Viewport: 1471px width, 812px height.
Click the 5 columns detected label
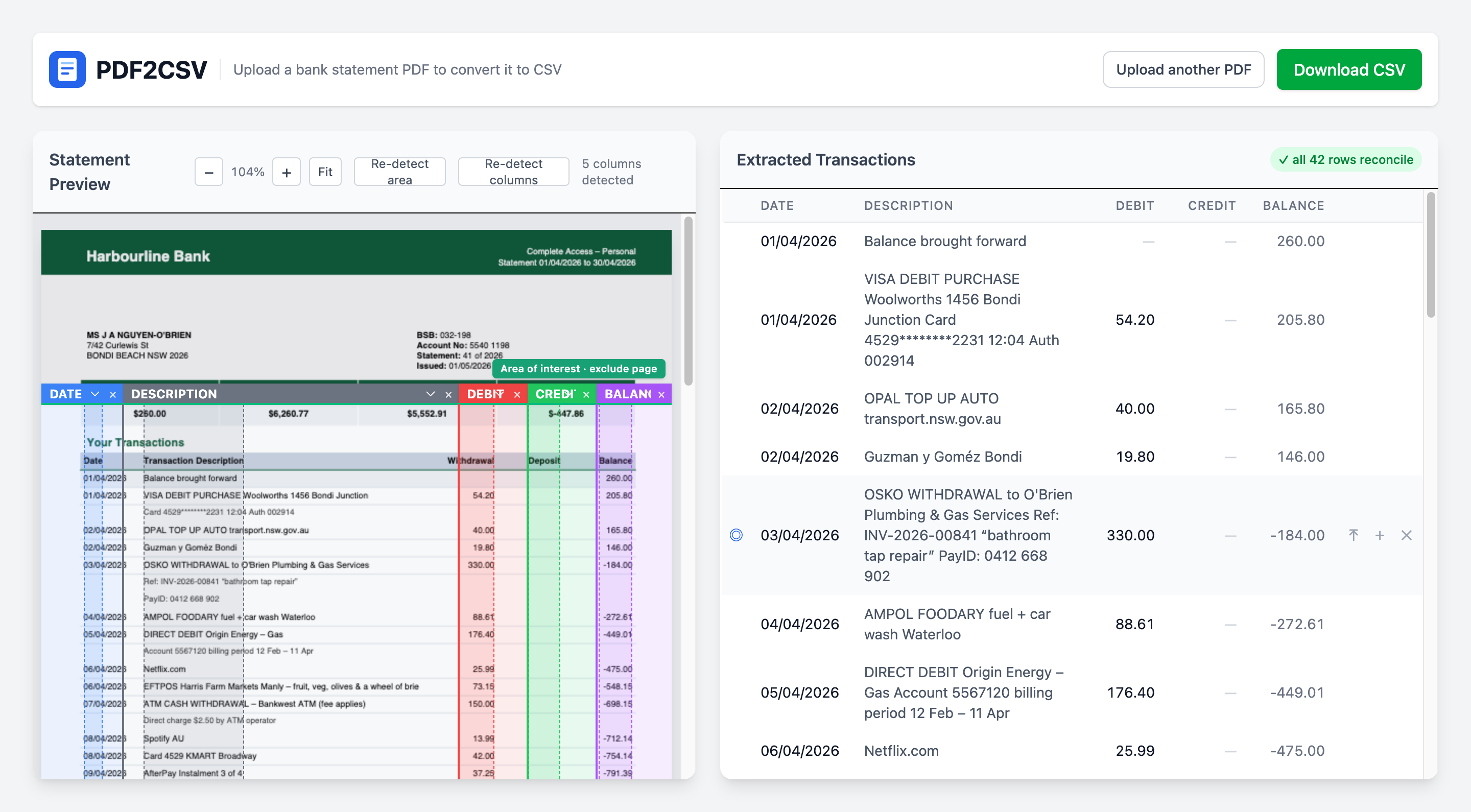tap(611, 172)
